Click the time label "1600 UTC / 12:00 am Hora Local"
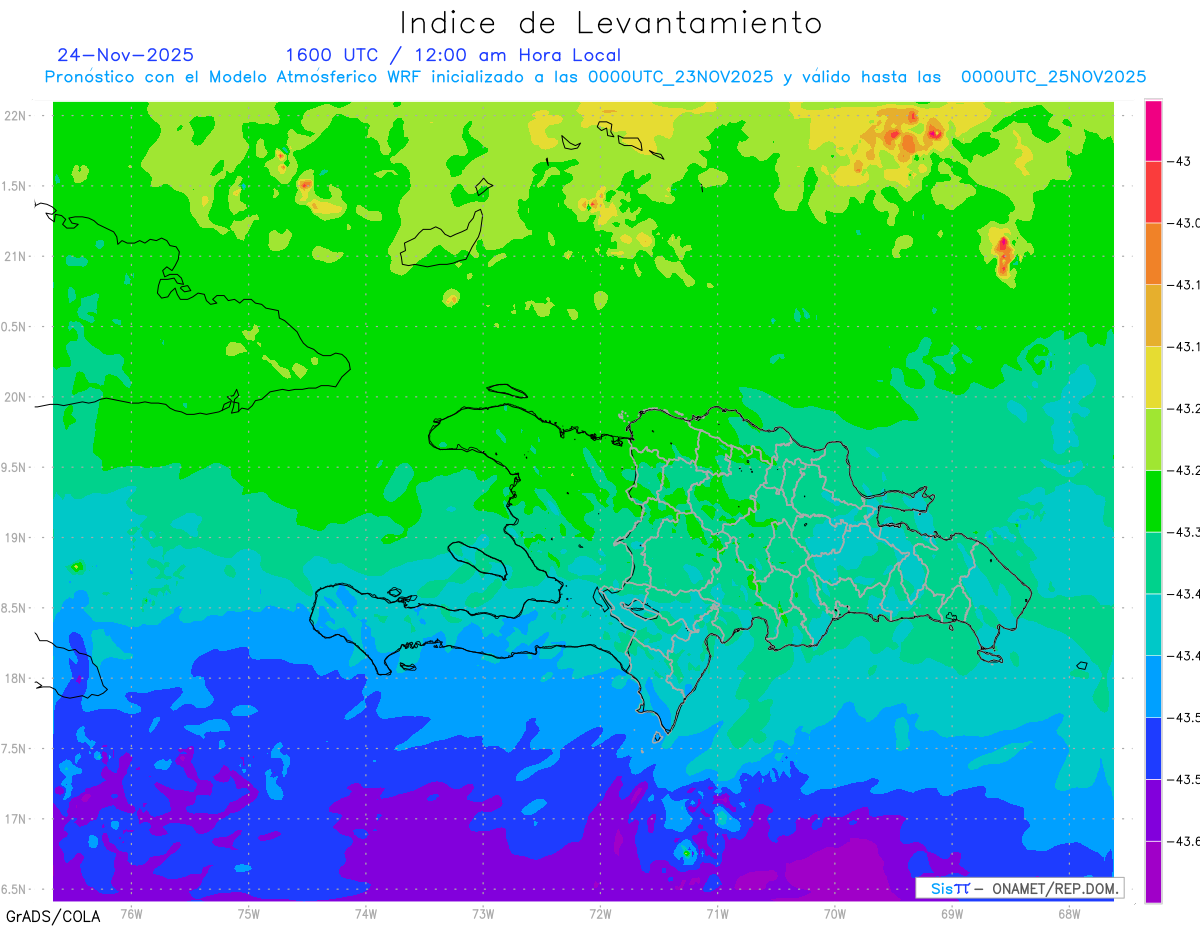The width and height of the screenshot is (1200, 927). point(453,56)
